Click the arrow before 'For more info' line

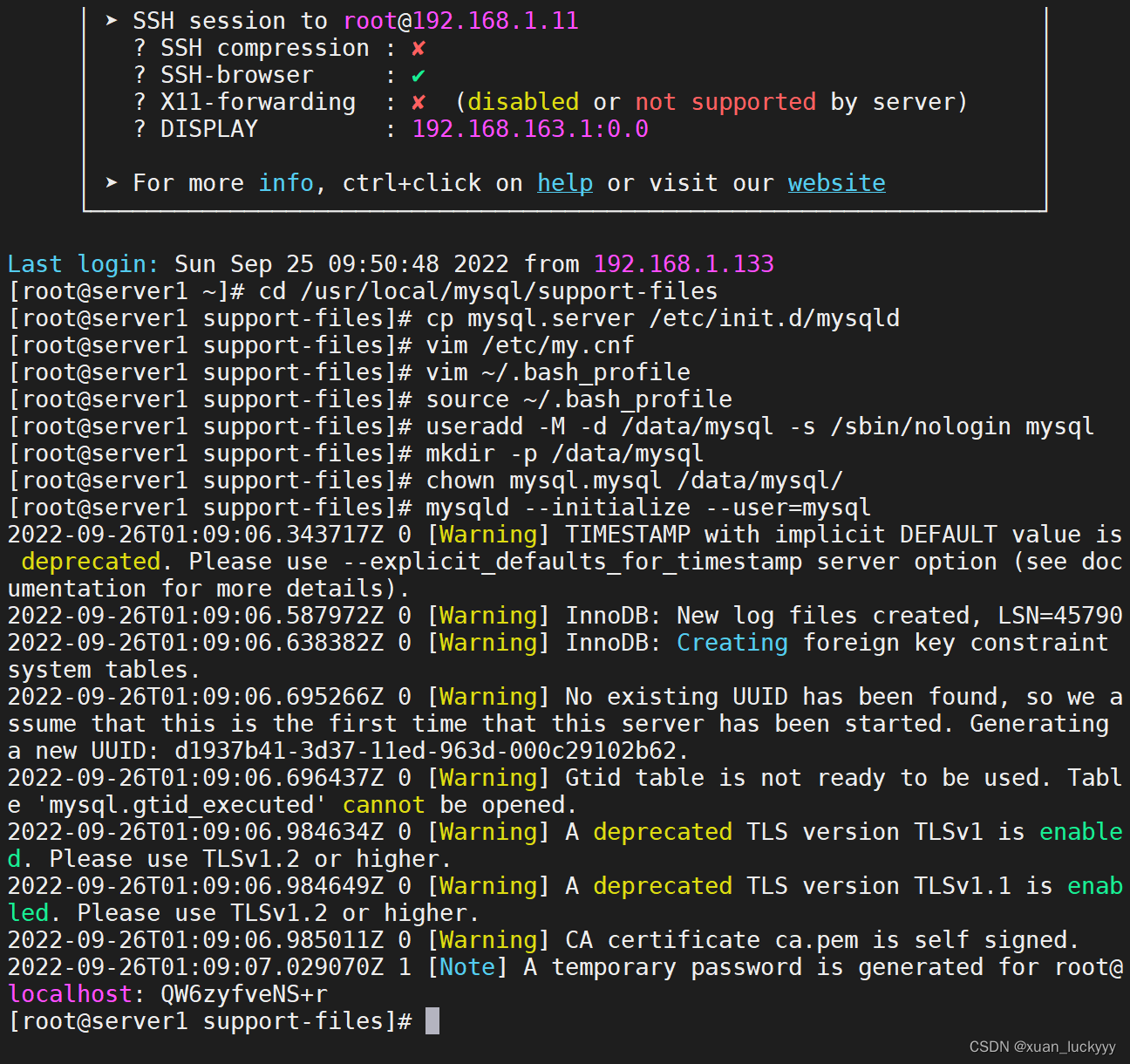pos(112,182)
